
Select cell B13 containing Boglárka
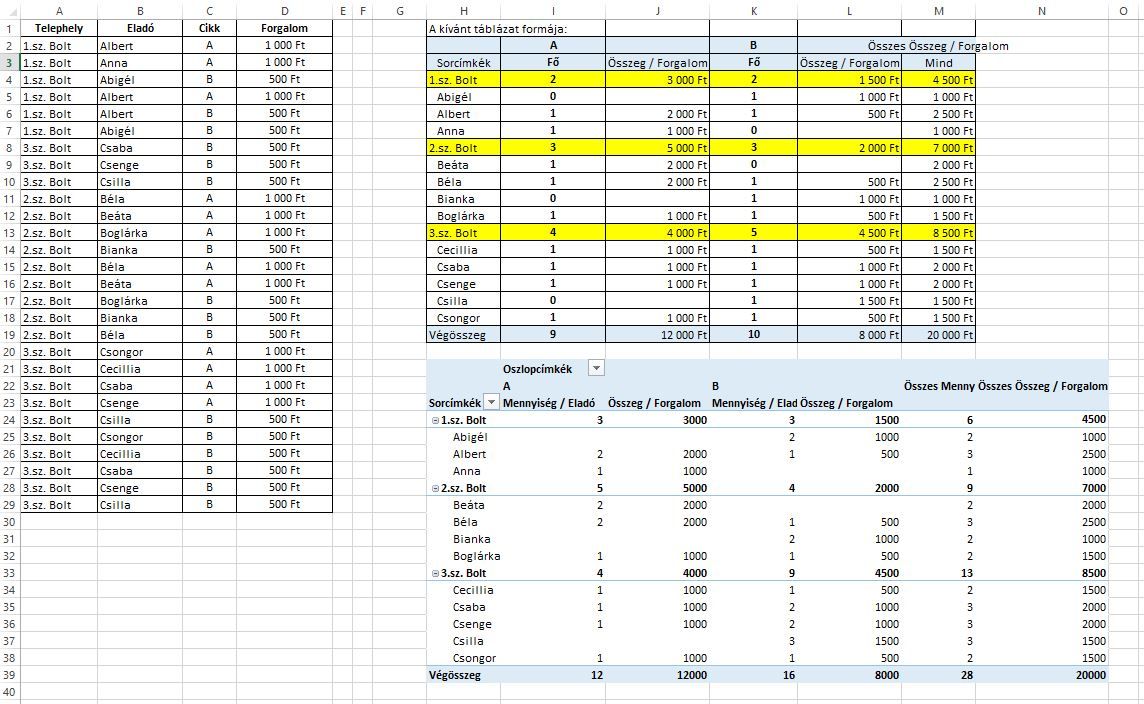140,233
